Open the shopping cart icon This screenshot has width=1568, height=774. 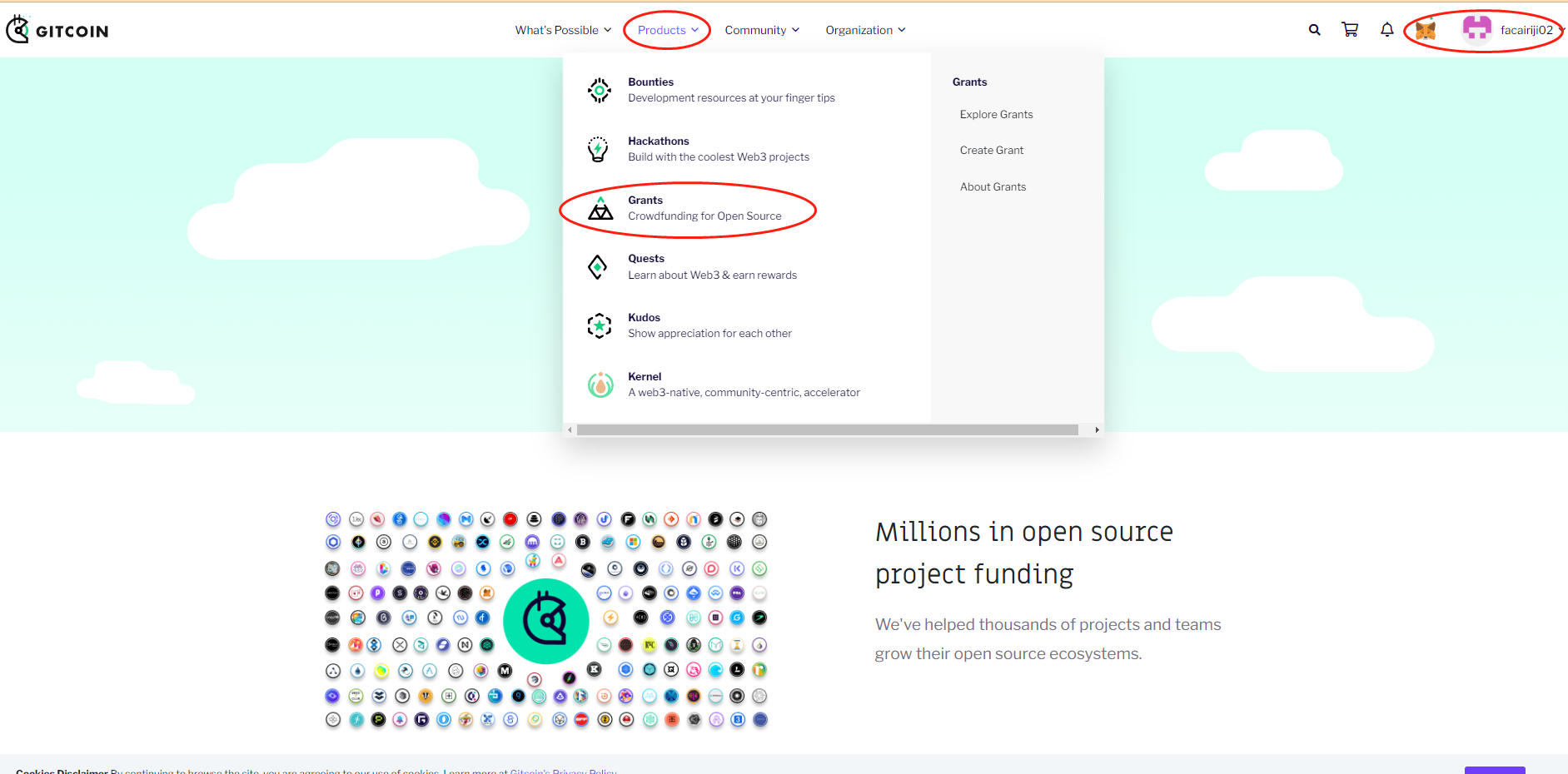pyautogui.click(x=1350, y=30)
